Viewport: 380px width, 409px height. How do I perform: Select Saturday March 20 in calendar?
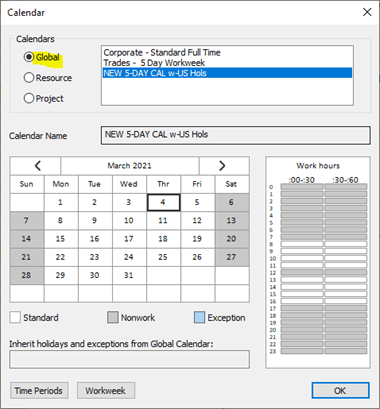click(232, 239)
